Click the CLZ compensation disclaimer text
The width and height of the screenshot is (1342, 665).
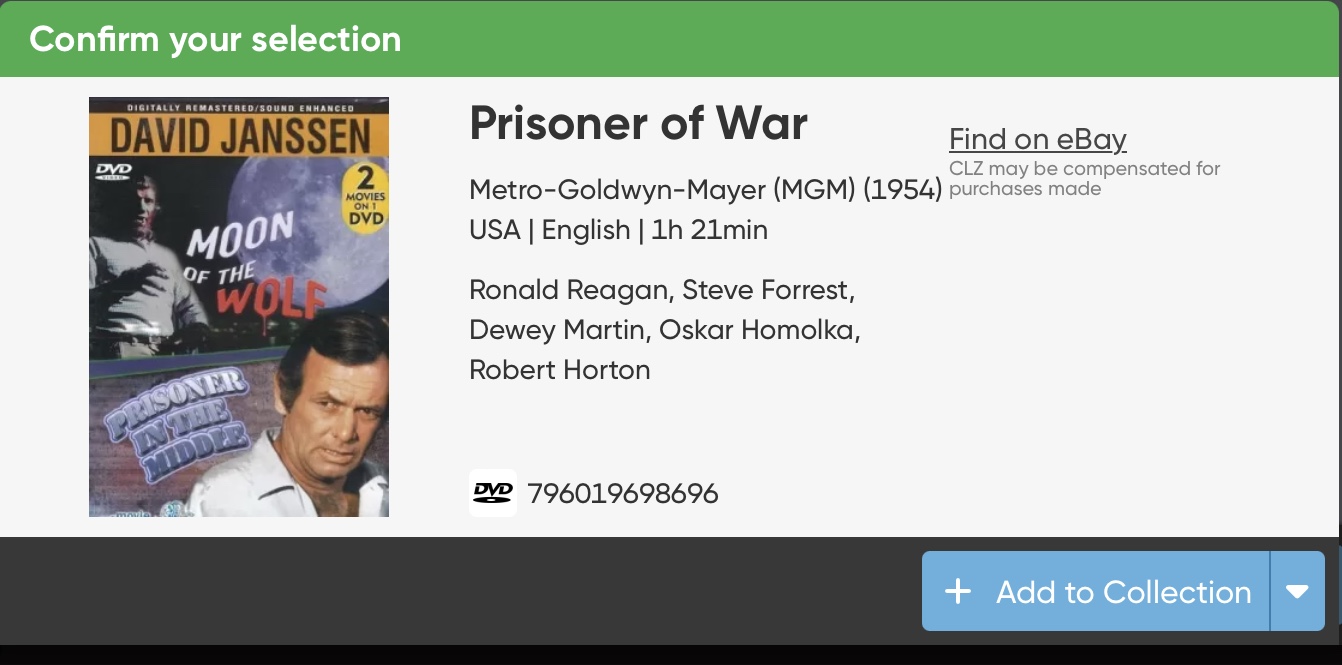(x=1084, y=178)
